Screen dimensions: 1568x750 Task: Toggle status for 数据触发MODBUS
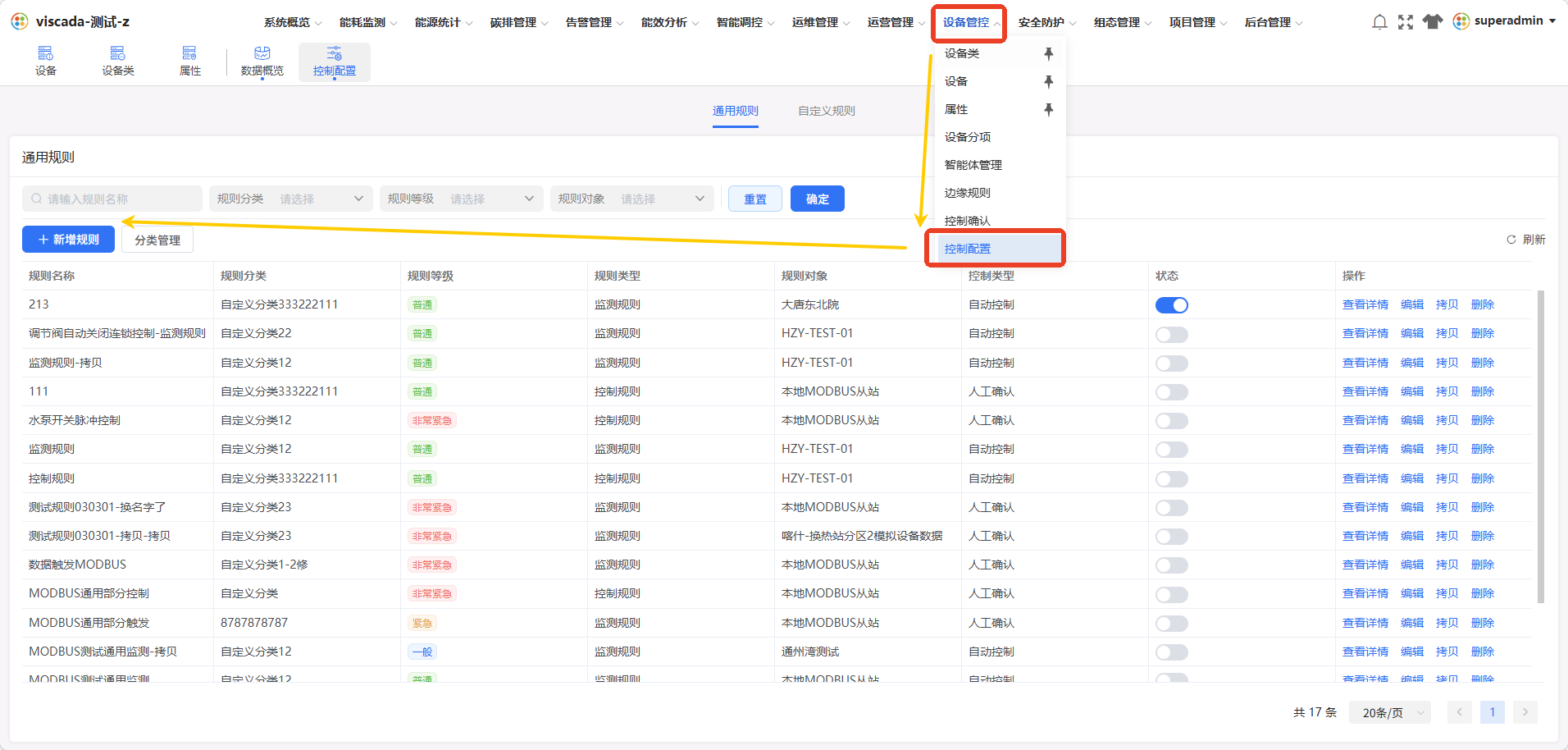[x=1172, y=565]
